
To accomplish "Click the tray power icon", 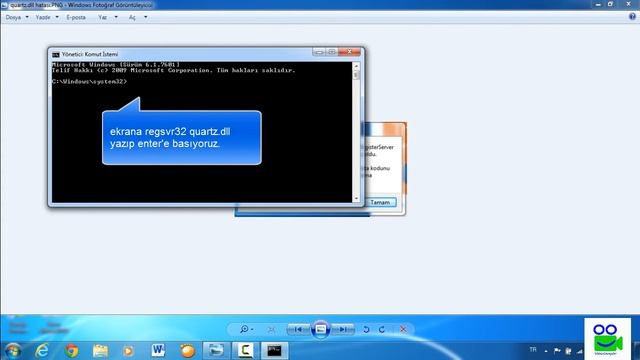I will pos(568,351).
